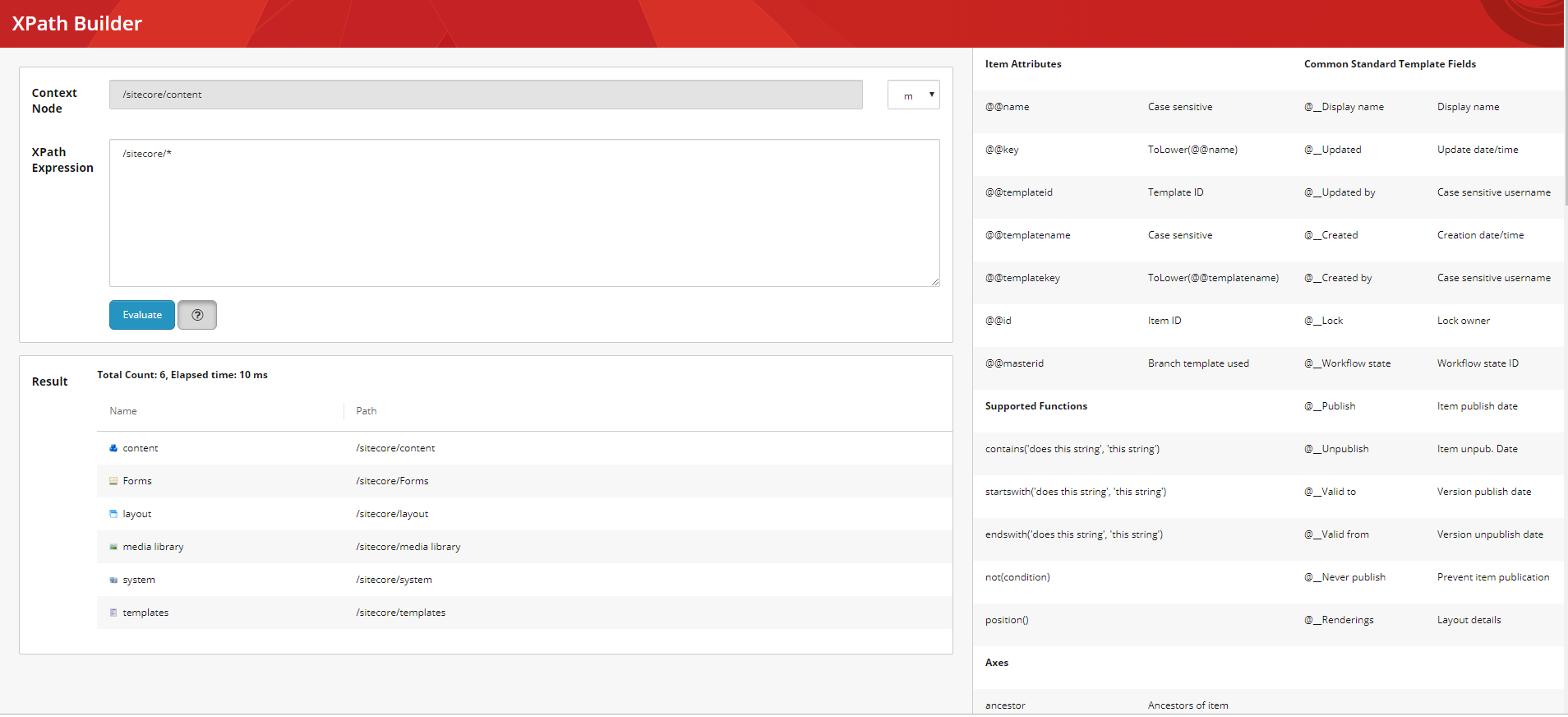Viewport: 1568px width, 717px height.
Task: Click the system item icon in results
Action: (x=113, y=580)
